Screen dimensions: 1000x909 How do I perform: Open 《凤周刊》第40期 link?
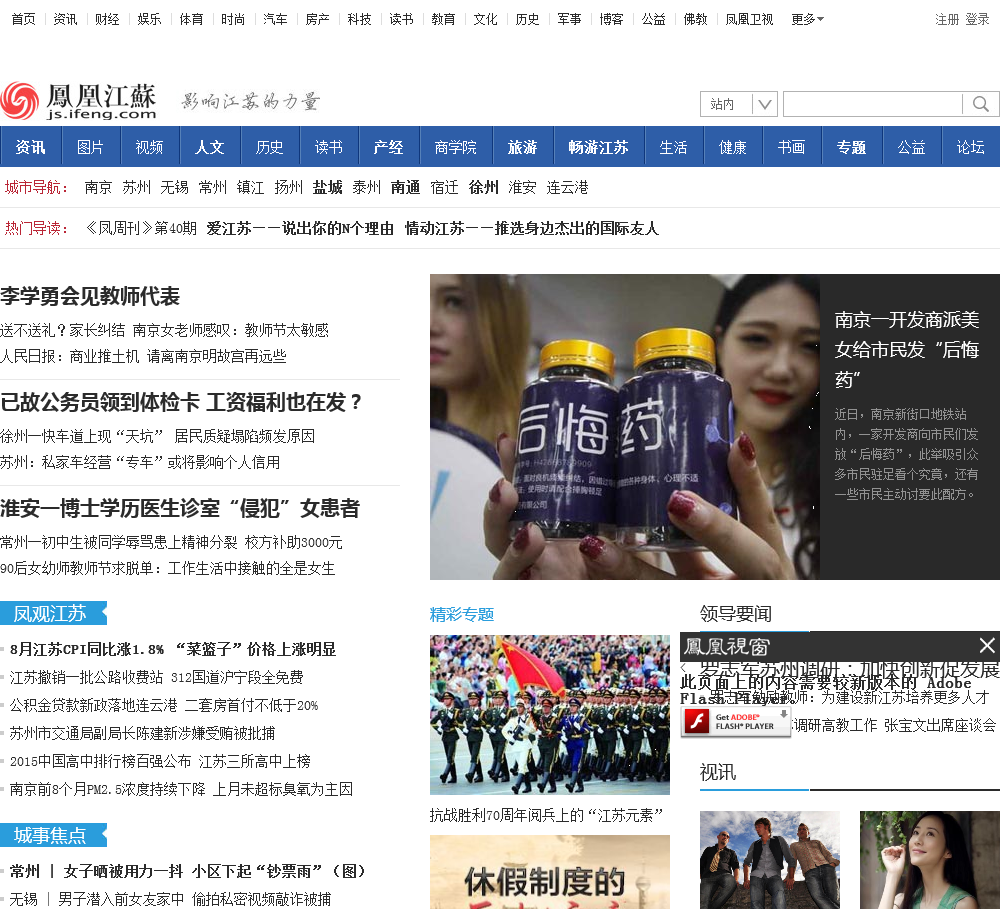[x=140, y=228]
